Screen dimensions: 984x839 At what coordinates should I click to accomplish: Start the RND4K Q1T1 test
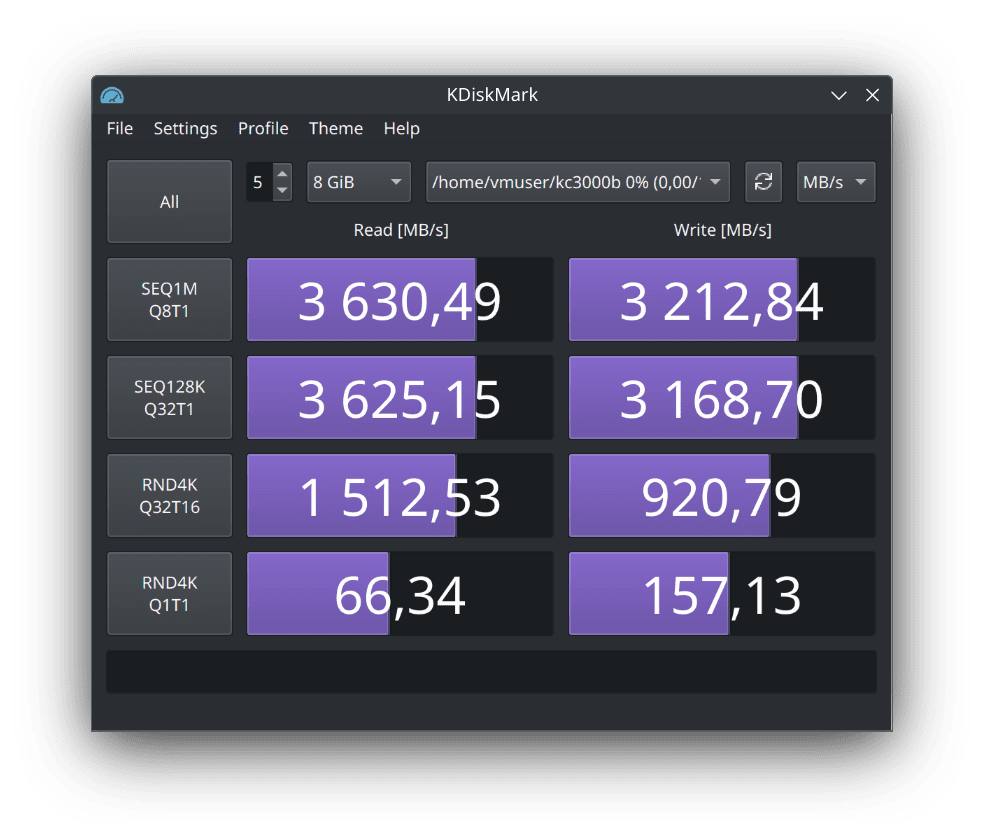click(x=169, y=594)
